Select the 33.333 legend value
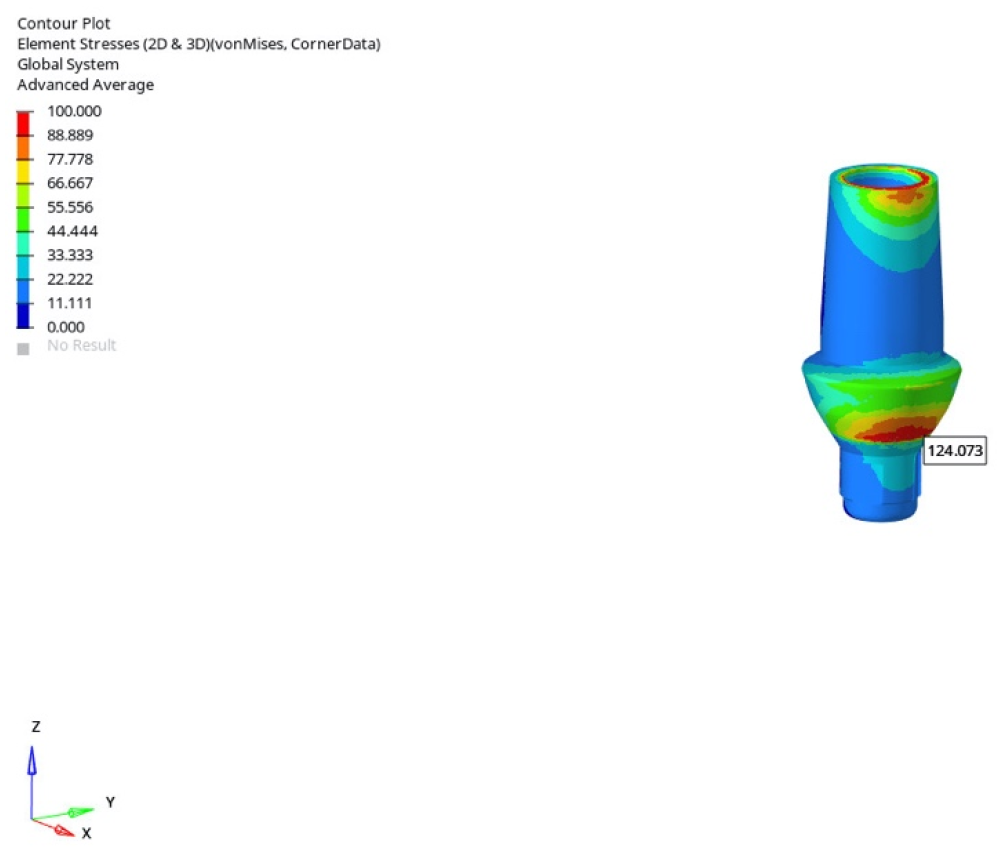1004x859 pixels. [x=70, y=255]
